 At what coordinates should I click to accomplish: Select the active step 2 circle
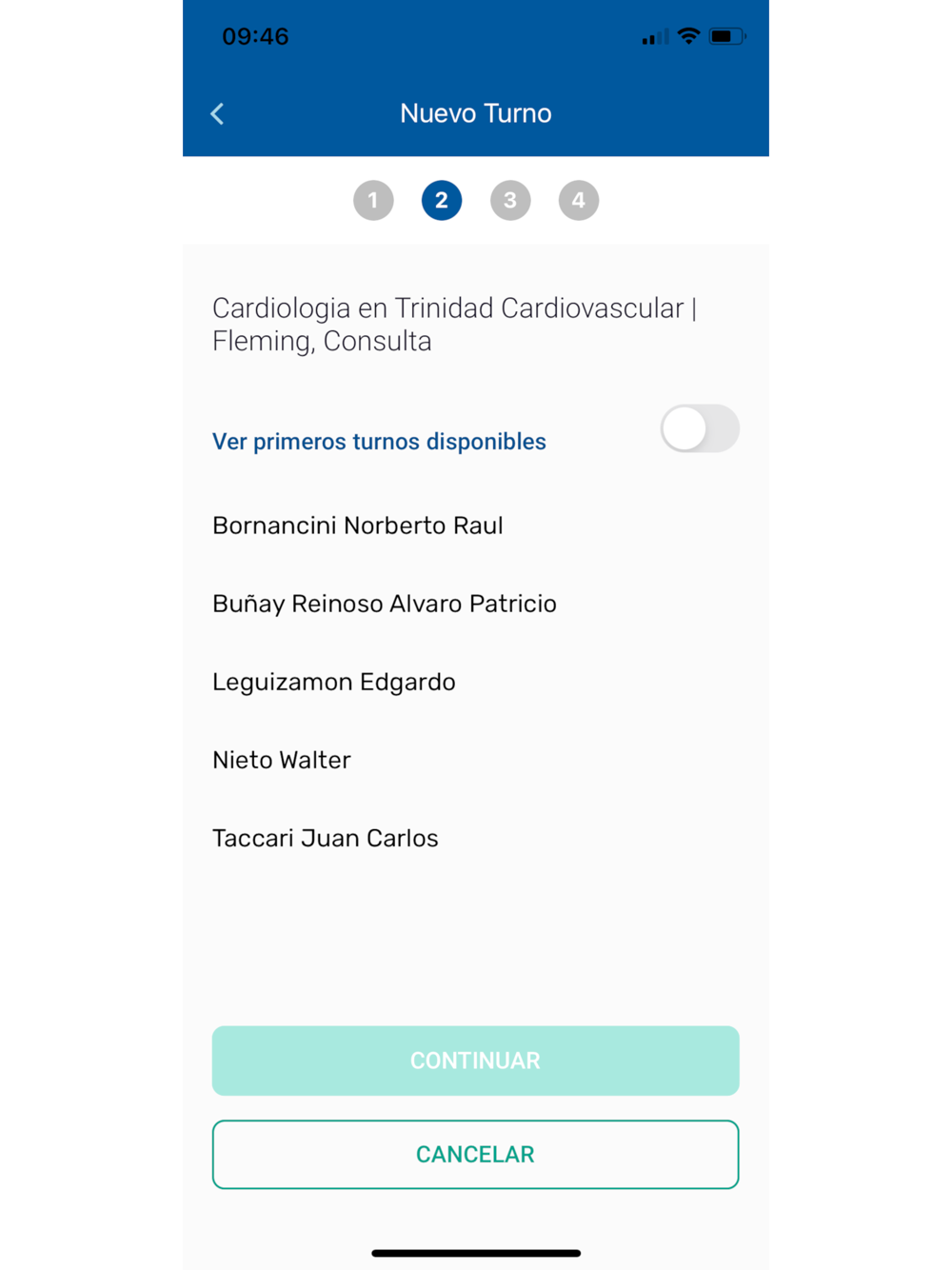(442, 201)
